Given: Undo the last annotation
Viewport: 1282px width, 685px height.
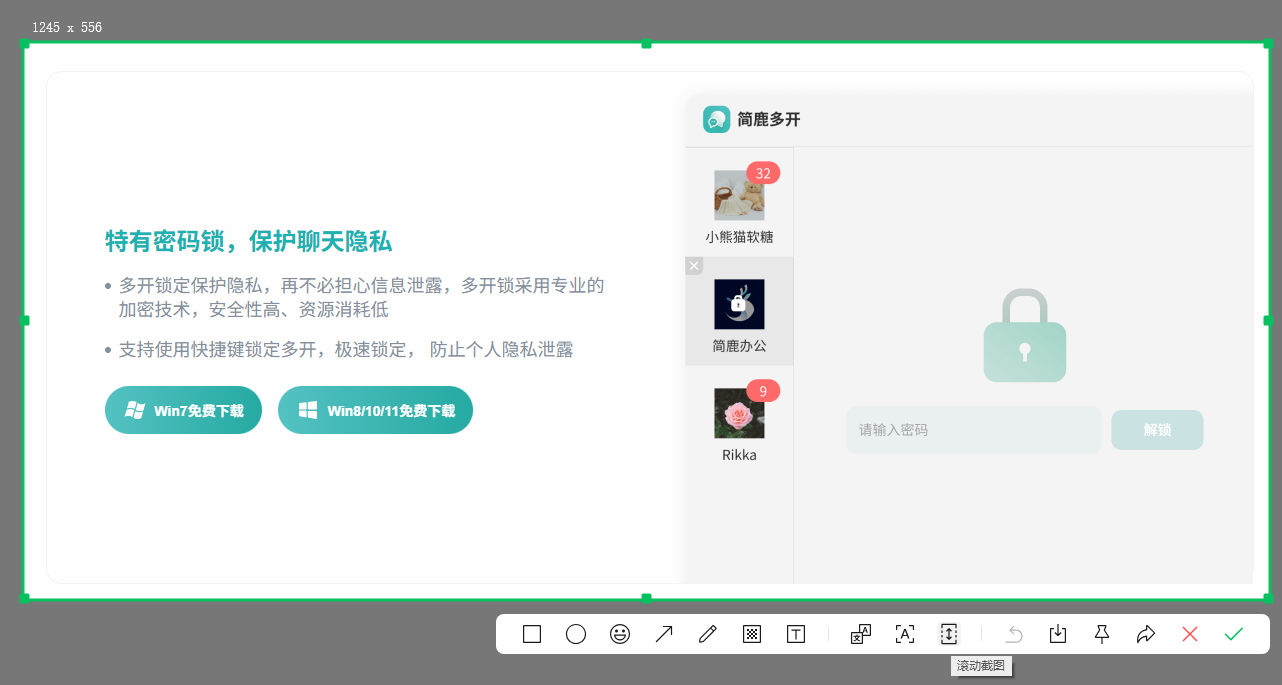Looking at the screenshot, I should (x=1013, y=634).
